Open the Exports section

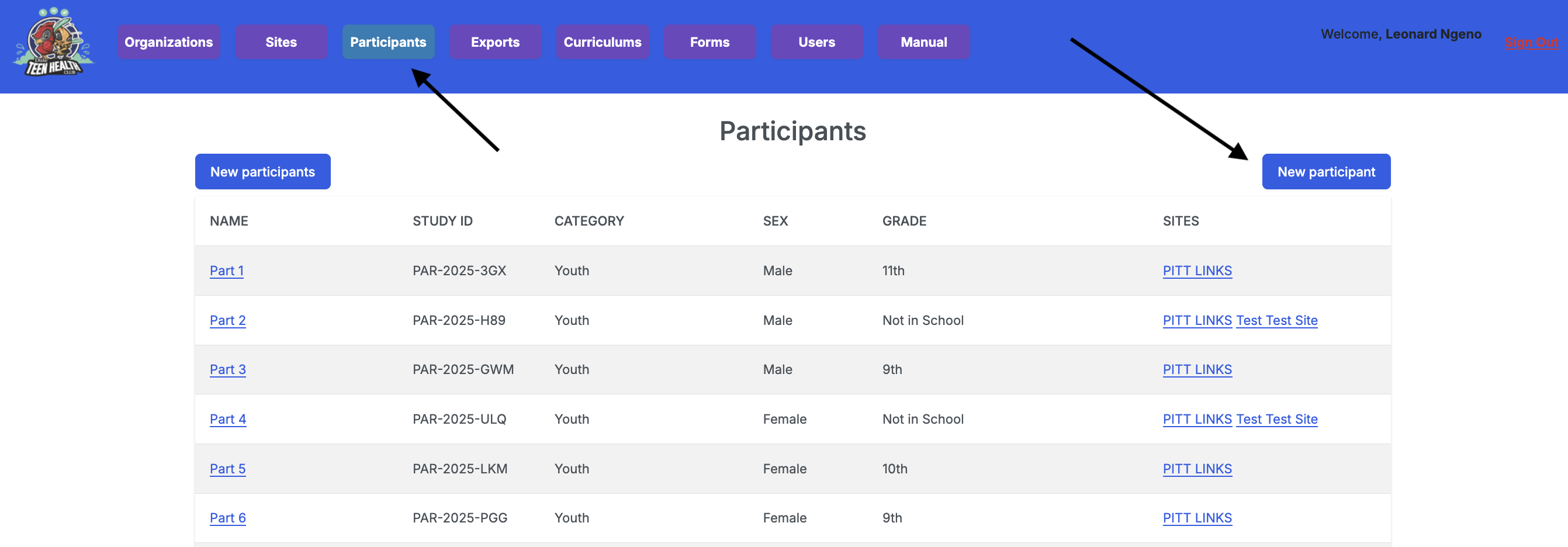pyautogui.click(x=496, y=42)
